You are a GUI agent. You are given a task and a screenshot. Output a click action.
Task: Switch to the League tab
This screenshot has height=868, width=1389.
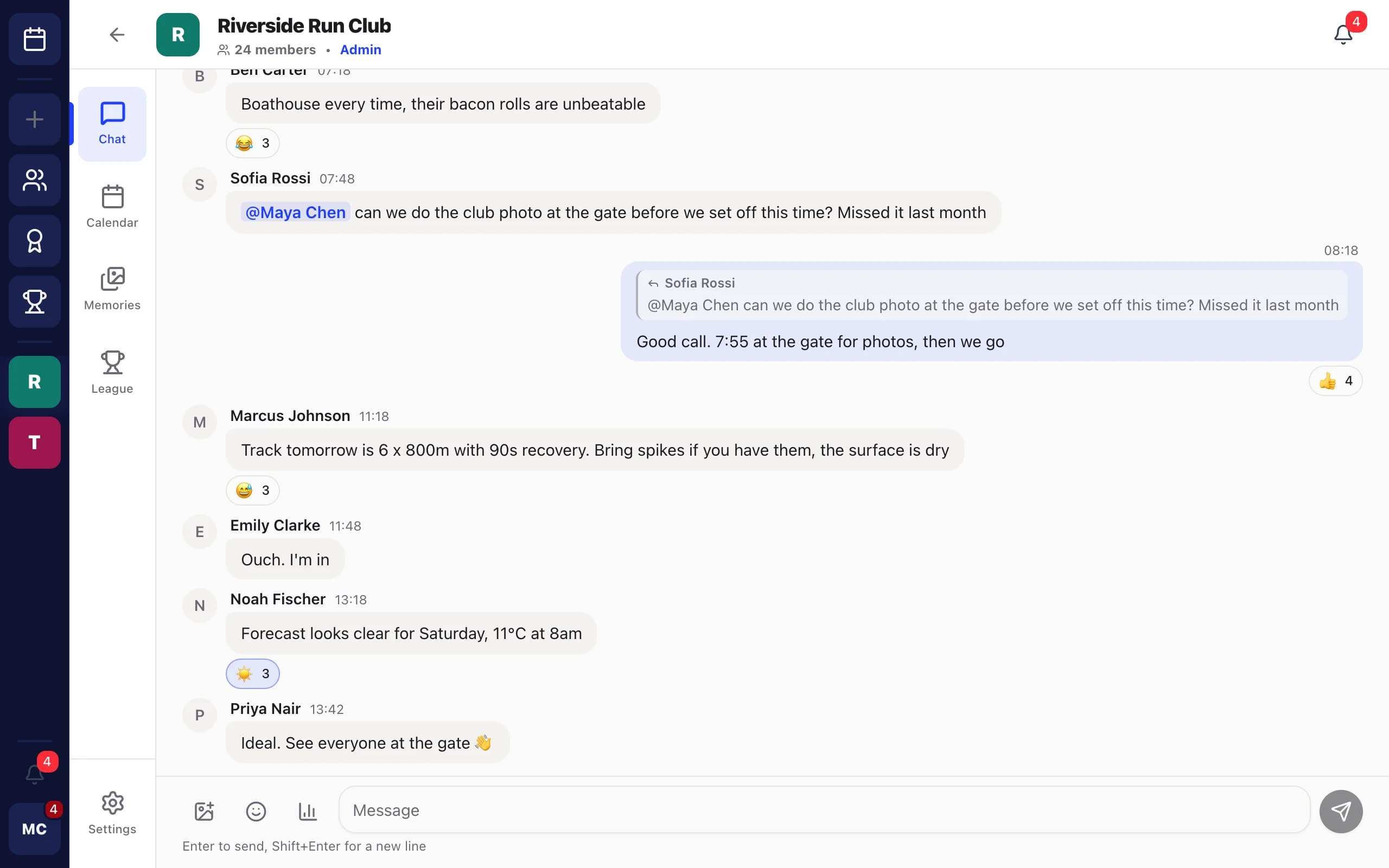(112, 373)
